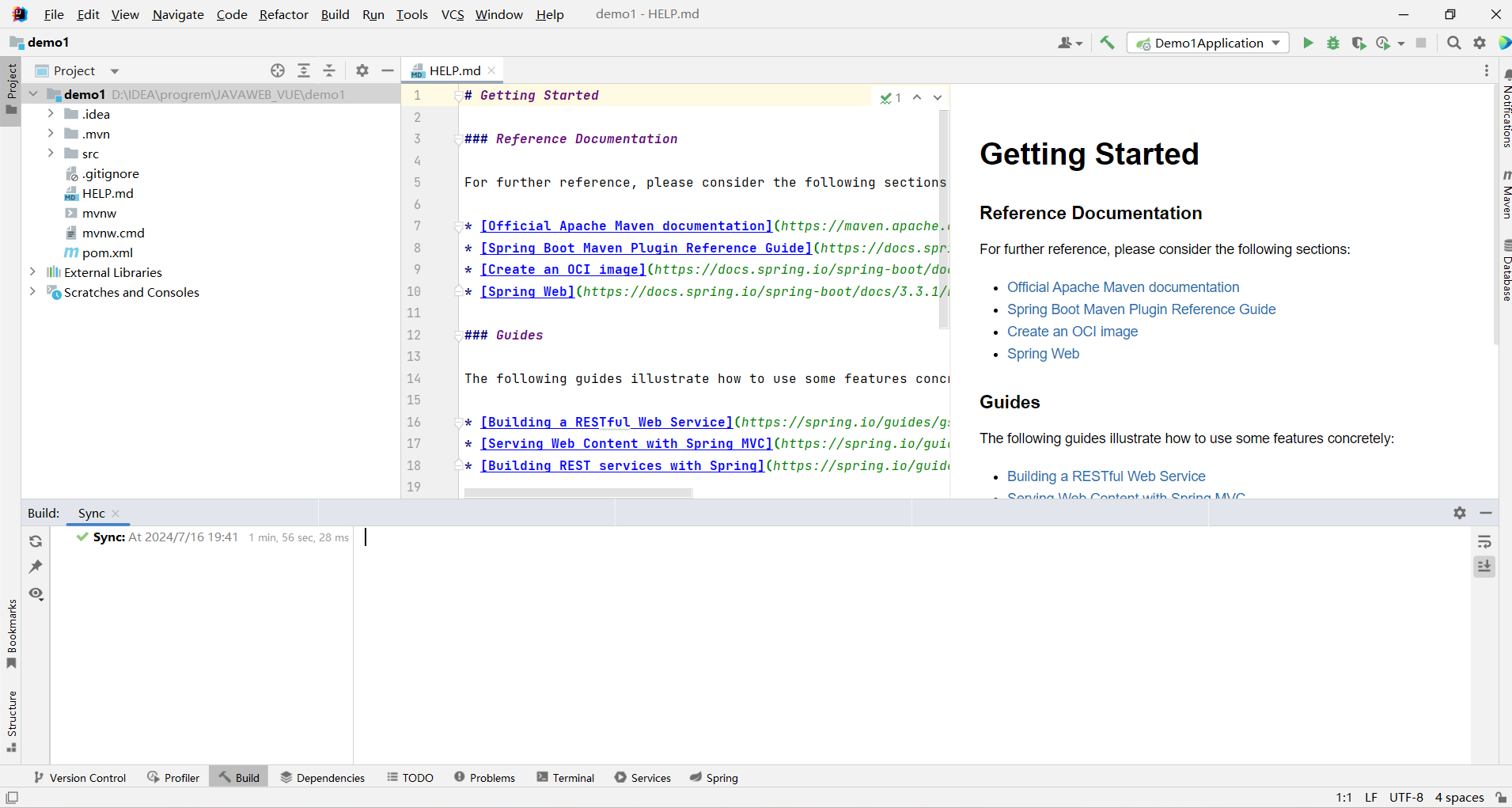This screenshot has width=1512, height=808.
Task: Open Building a RESTful Web Service link
Action: (1106, 476)
